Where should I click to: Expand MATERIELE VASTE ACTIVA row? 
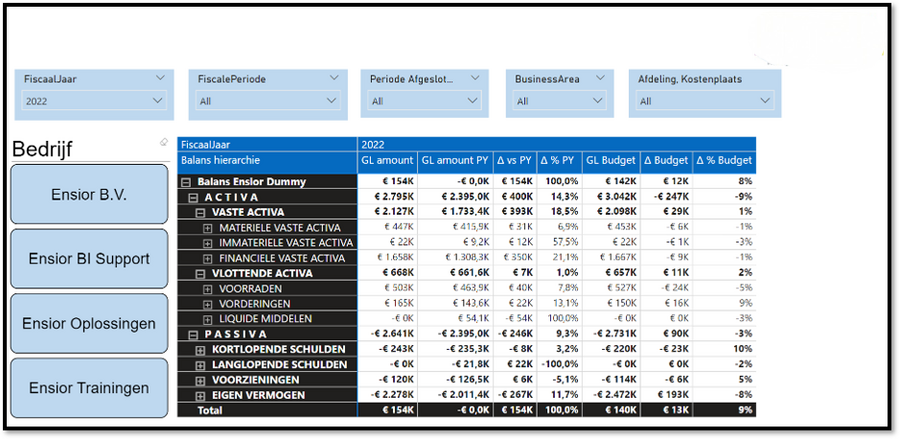[208, 228]
